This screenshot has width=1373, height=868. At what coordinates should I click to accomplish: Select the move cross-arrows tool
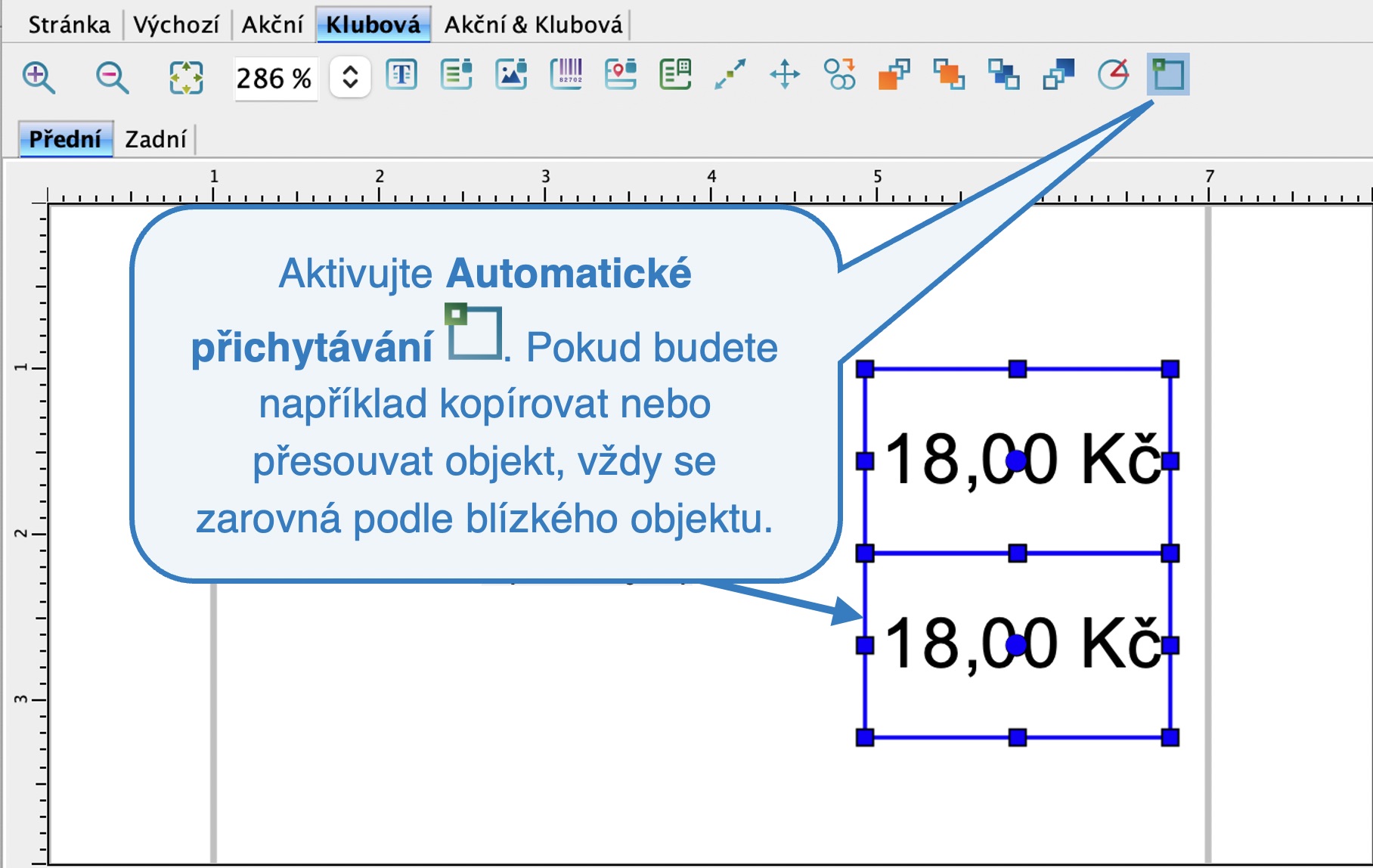[785, 75]
